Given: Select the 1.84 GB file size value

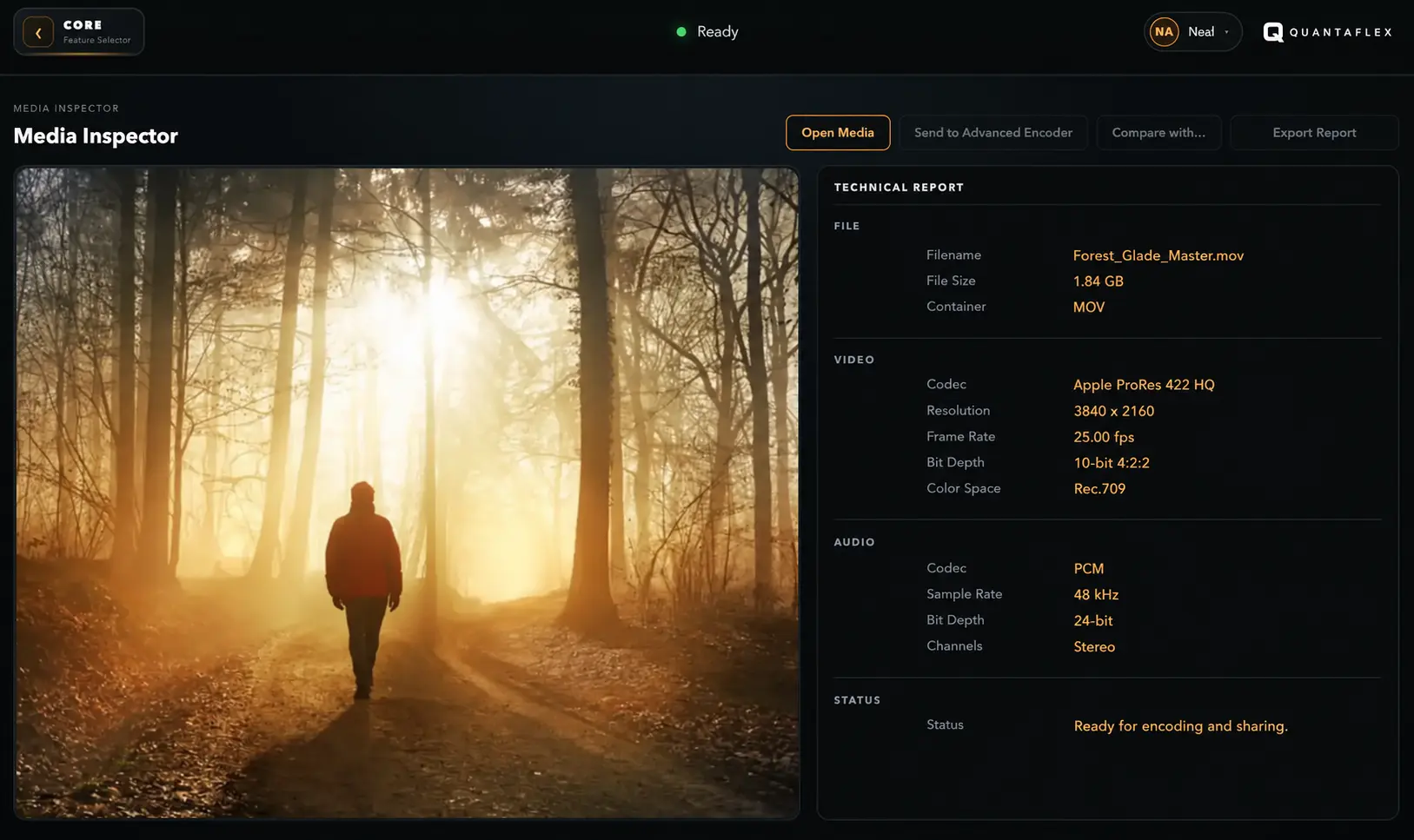Looking at the screenshot, I should tap(1098, 281).
